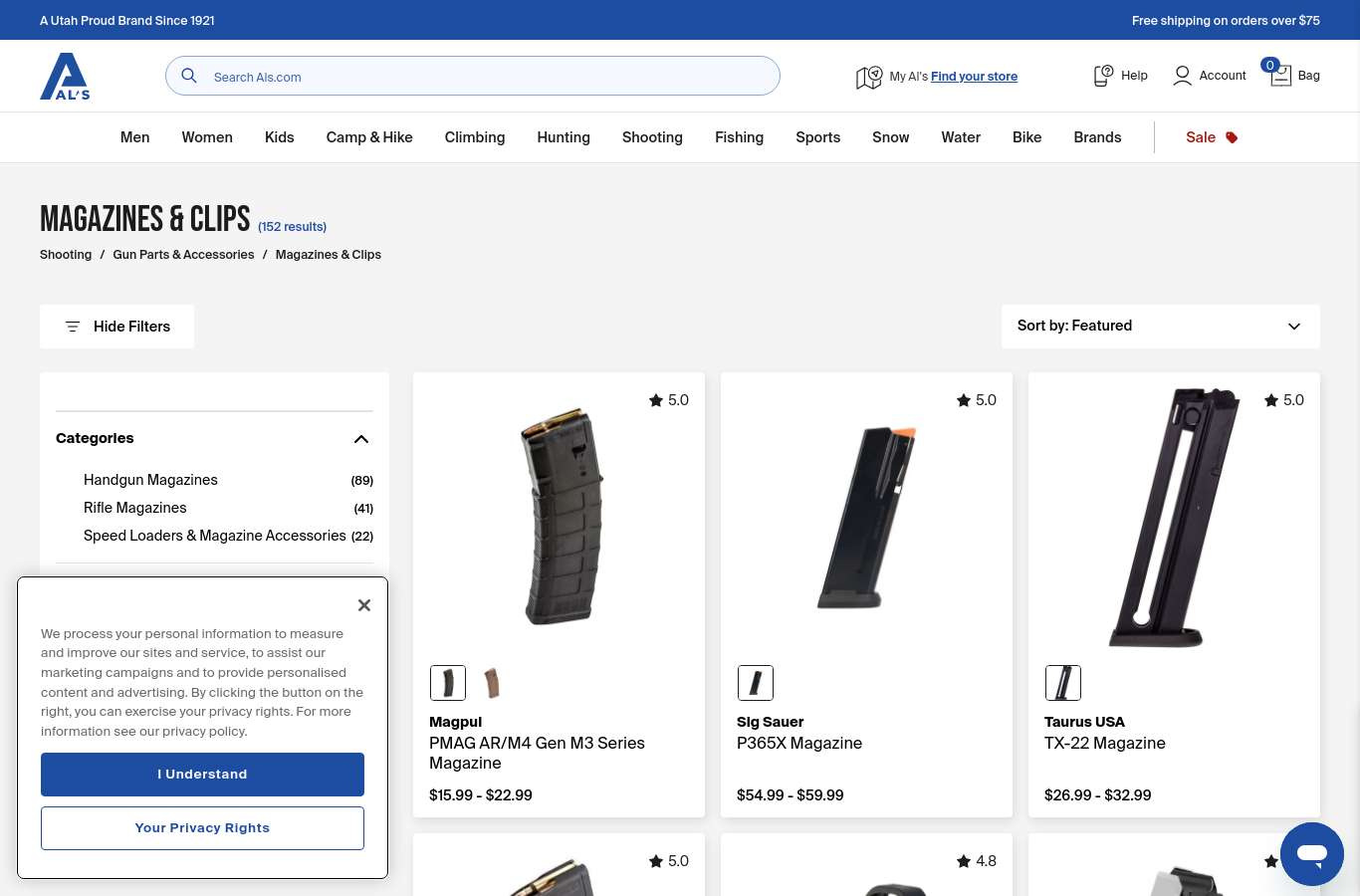Open the shopping Bag icon

[1280, 76]
